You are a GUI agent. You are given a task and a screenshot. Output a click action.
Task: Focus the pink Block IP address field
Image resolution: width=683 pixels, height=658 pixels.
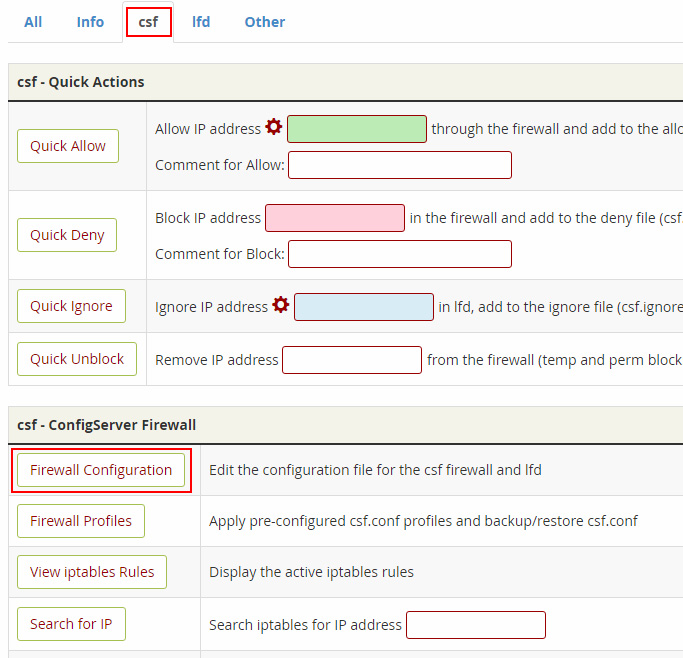(x=334, y=218)
